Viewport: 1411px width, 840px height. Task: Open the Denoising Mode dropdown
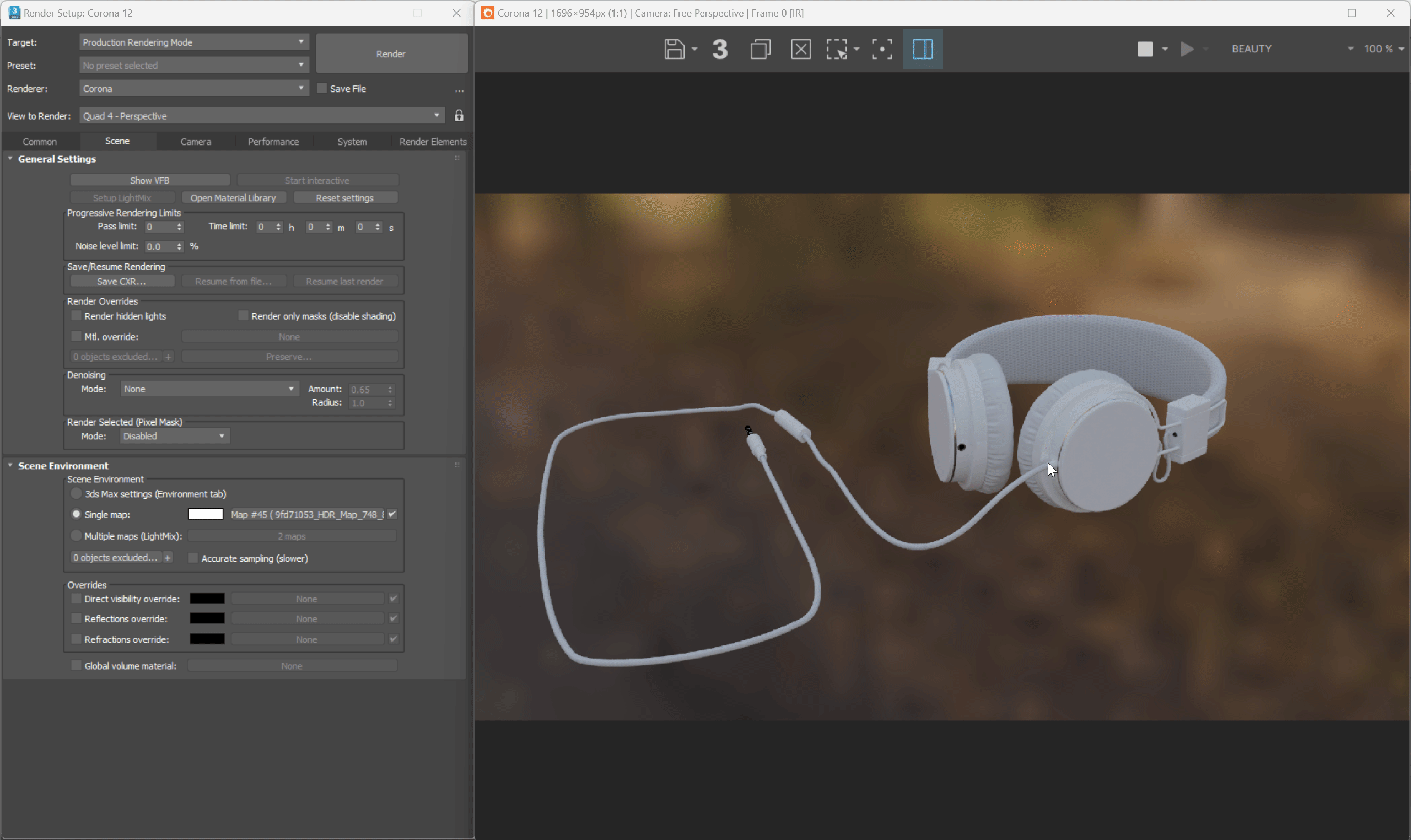(209, 389)
